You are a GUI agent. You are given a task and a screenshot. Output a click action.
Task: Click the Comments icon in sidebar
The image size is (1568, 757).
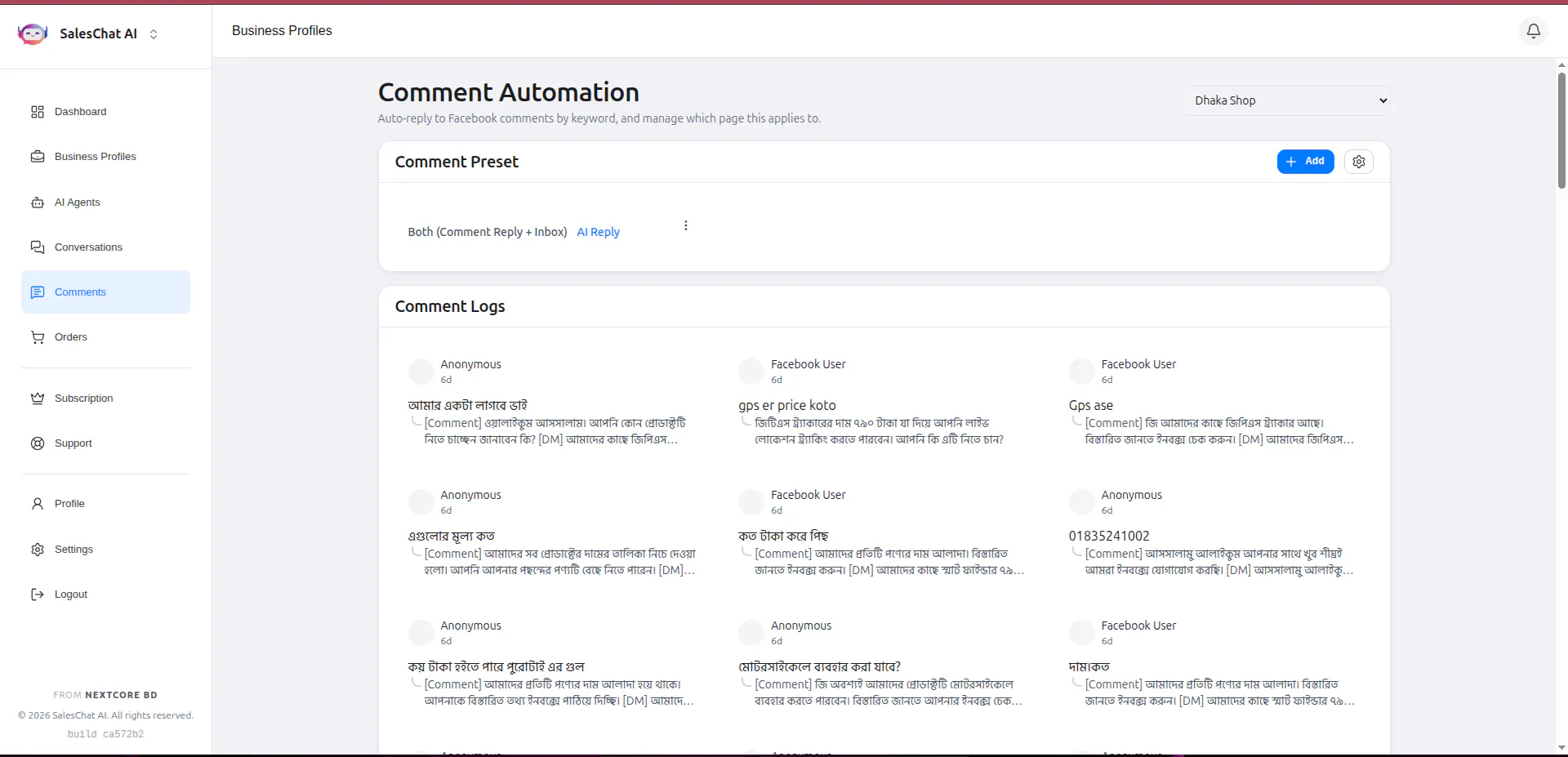(38, 292)
